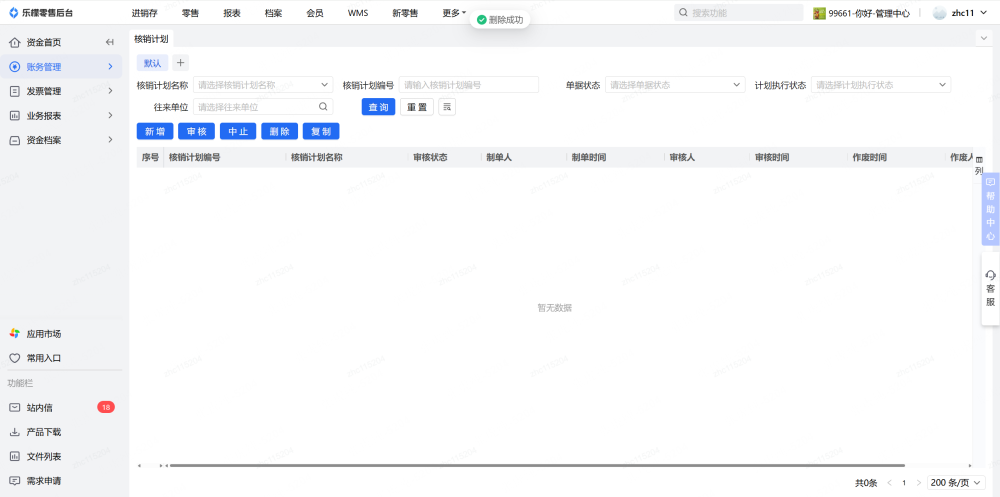Click the search icon in 往来单位 field
Image resolution: width=1000 pixels, height=497 pixels.
(323, 107)
